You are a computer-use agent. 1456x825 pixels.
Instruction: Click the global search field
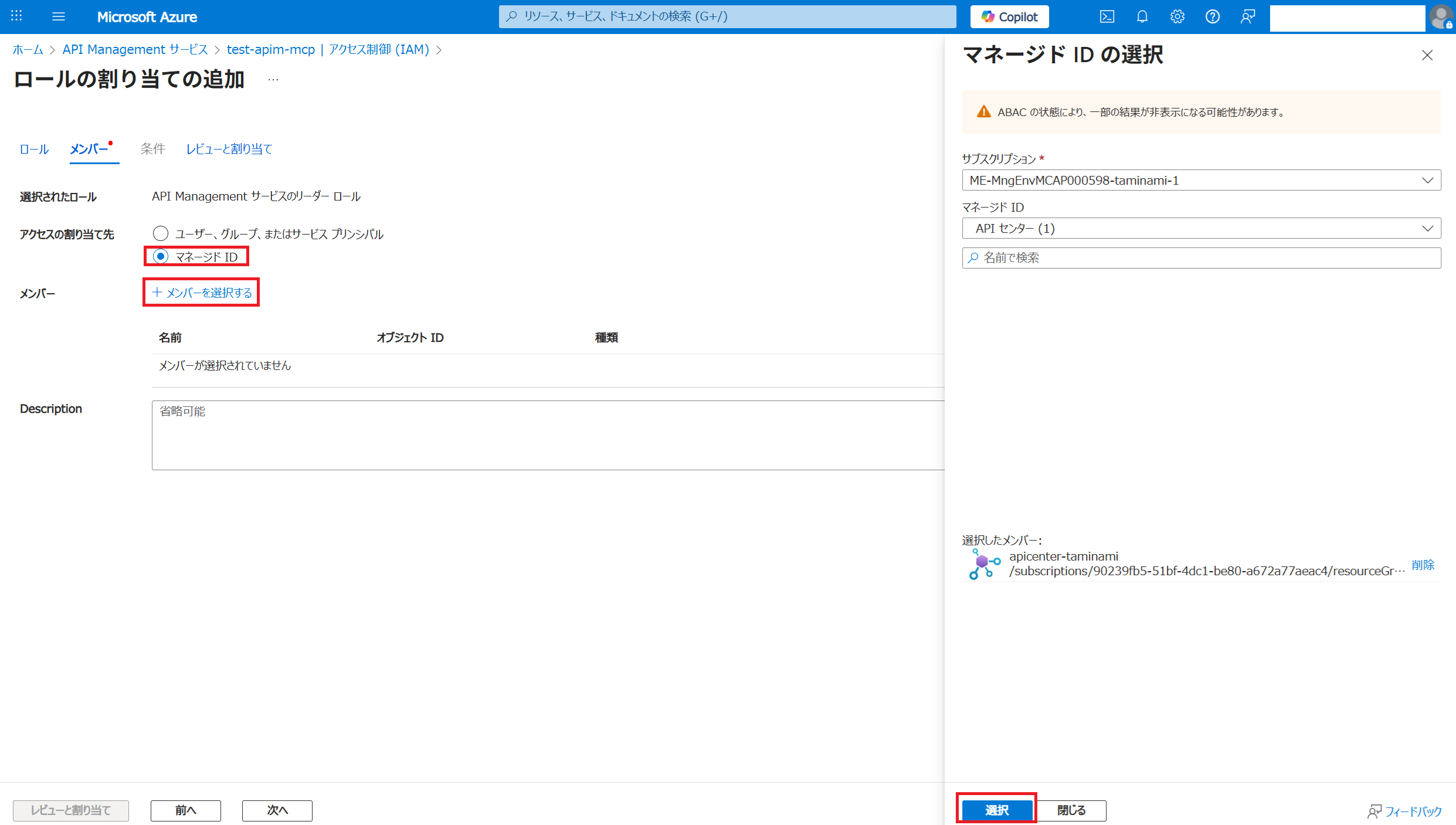click(727, 16)
